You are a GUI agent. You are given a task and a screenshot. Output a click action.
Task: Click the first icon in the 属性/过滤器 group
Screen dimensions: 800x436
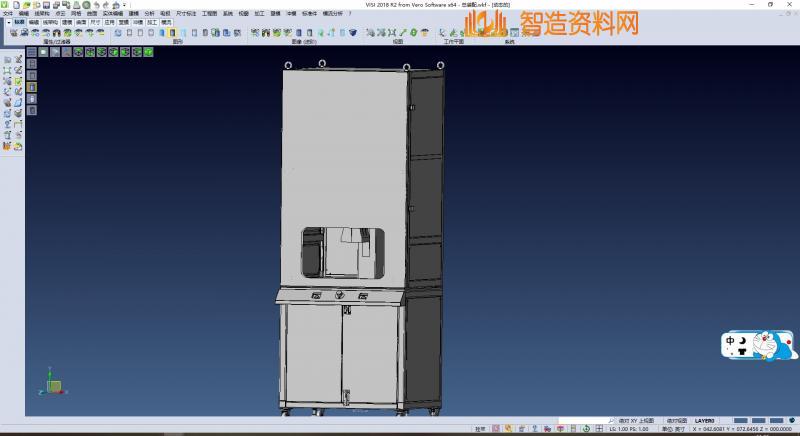pos(13,33)
